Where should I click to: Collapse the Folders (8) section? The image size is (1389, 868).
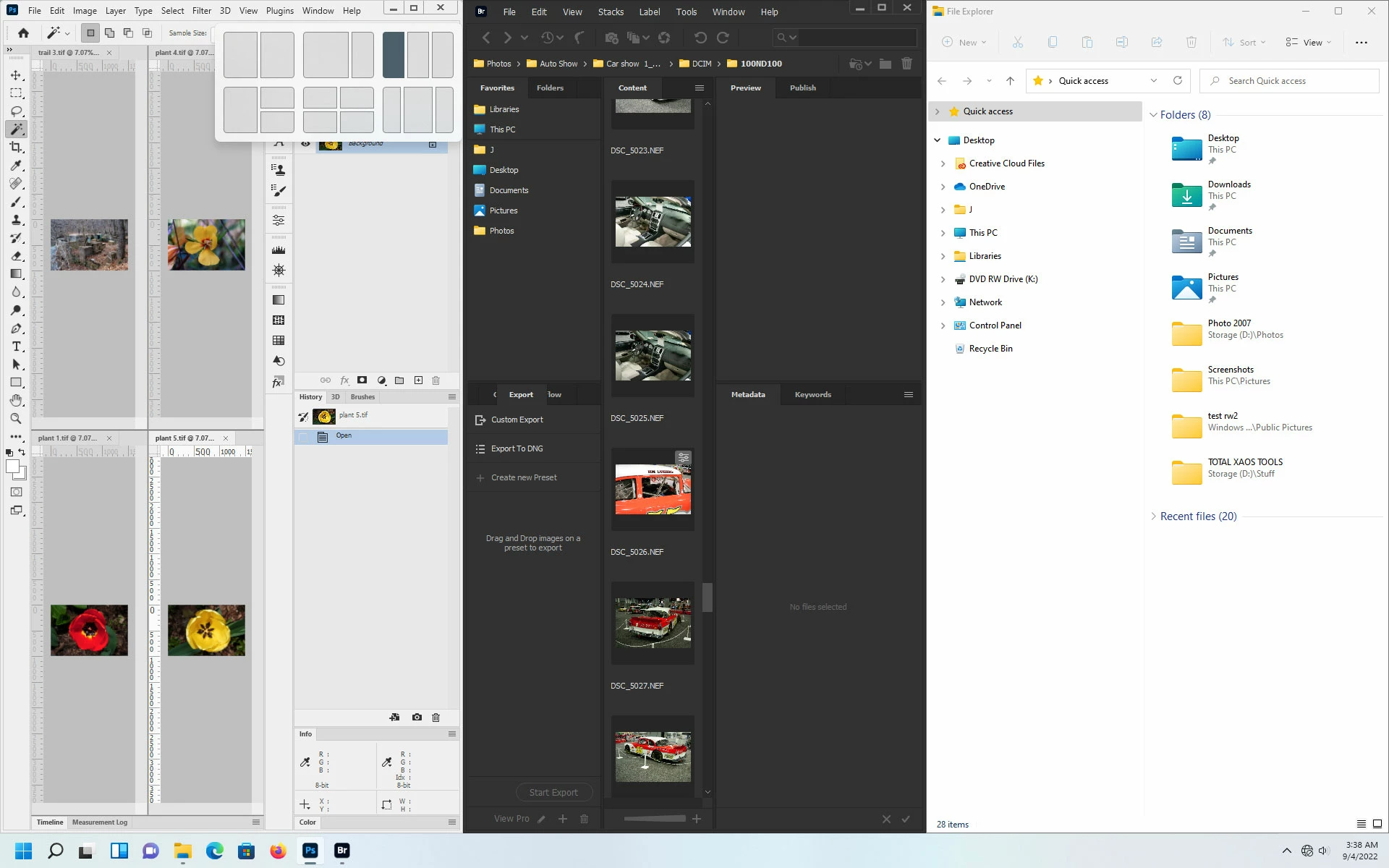click(x=1153, y=115)
